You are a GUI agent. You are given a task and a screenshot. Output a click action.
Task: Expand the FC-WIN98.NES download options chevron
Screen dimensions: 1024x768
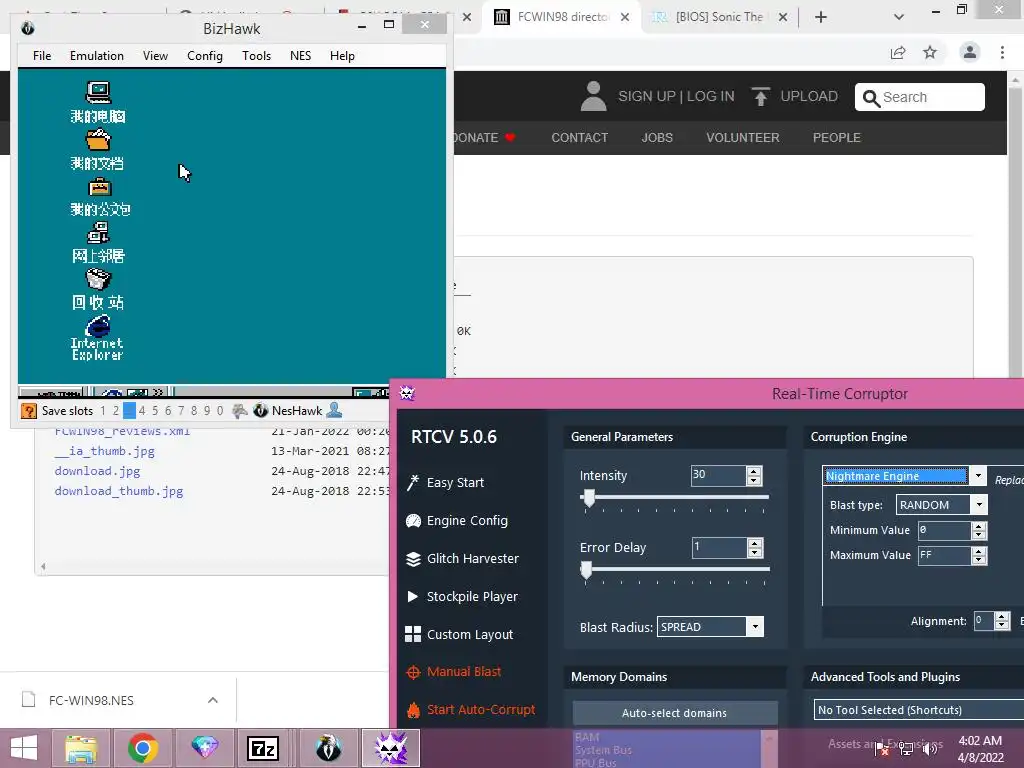point(212,700)
